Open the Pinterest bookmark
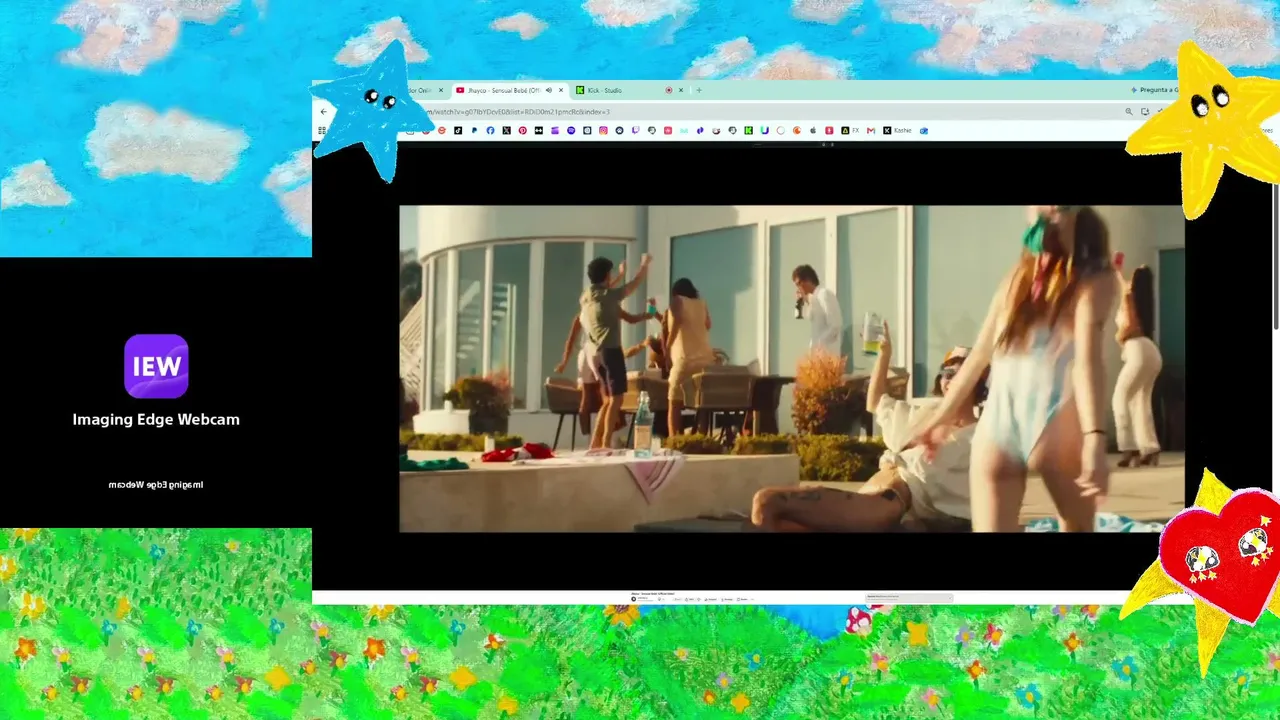 [522, 130]
